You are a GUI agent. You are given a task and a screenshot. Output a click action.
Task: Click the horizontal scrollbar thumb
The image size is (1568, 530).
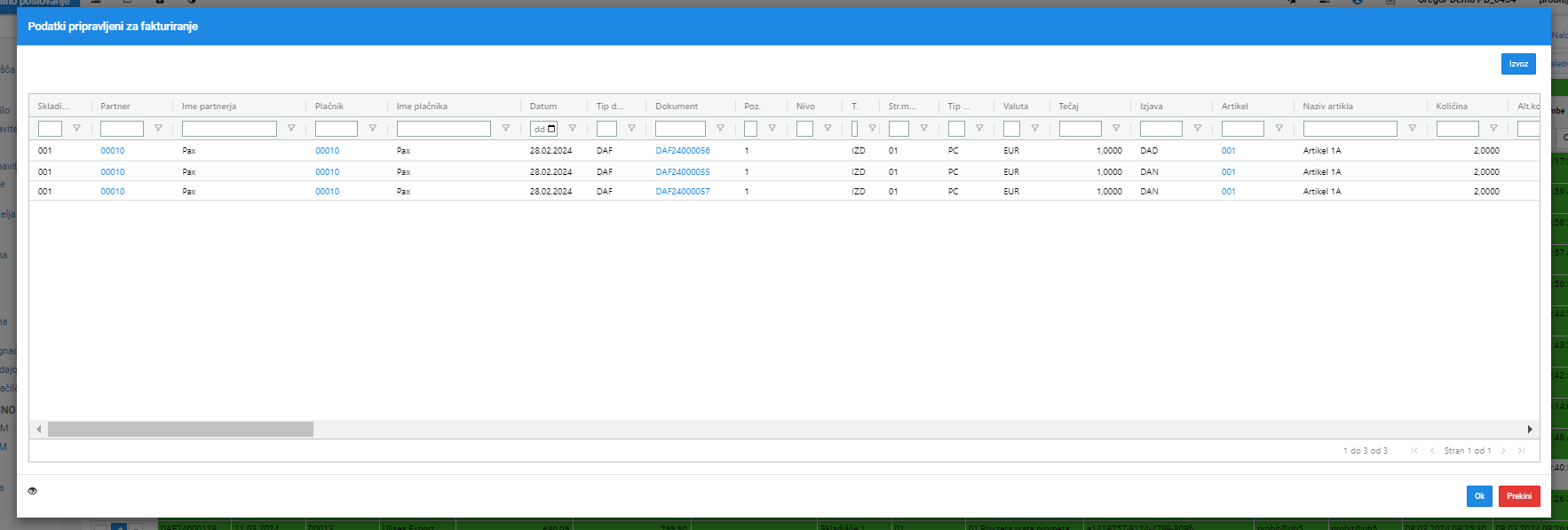coord(180,430)
